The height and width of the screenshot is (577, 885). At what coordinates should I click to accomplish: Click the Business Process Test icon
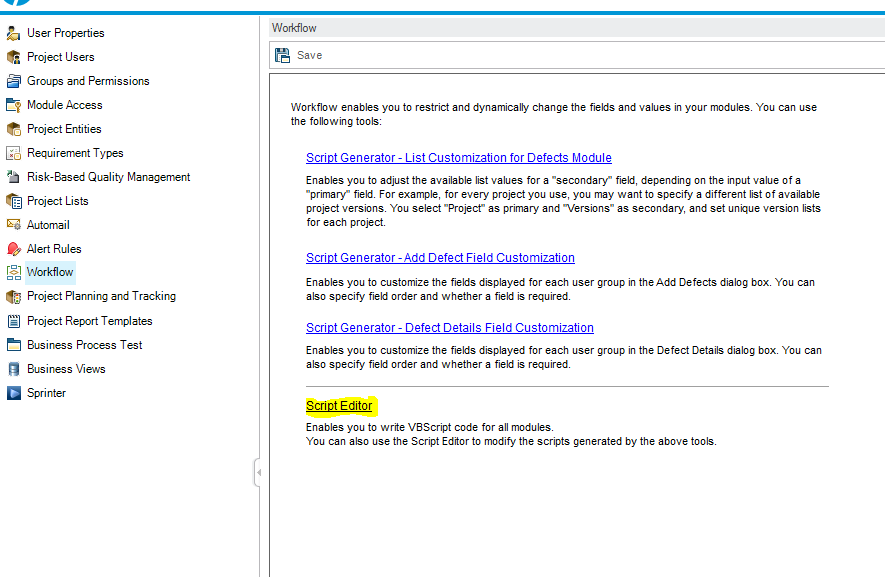point(14,345)
